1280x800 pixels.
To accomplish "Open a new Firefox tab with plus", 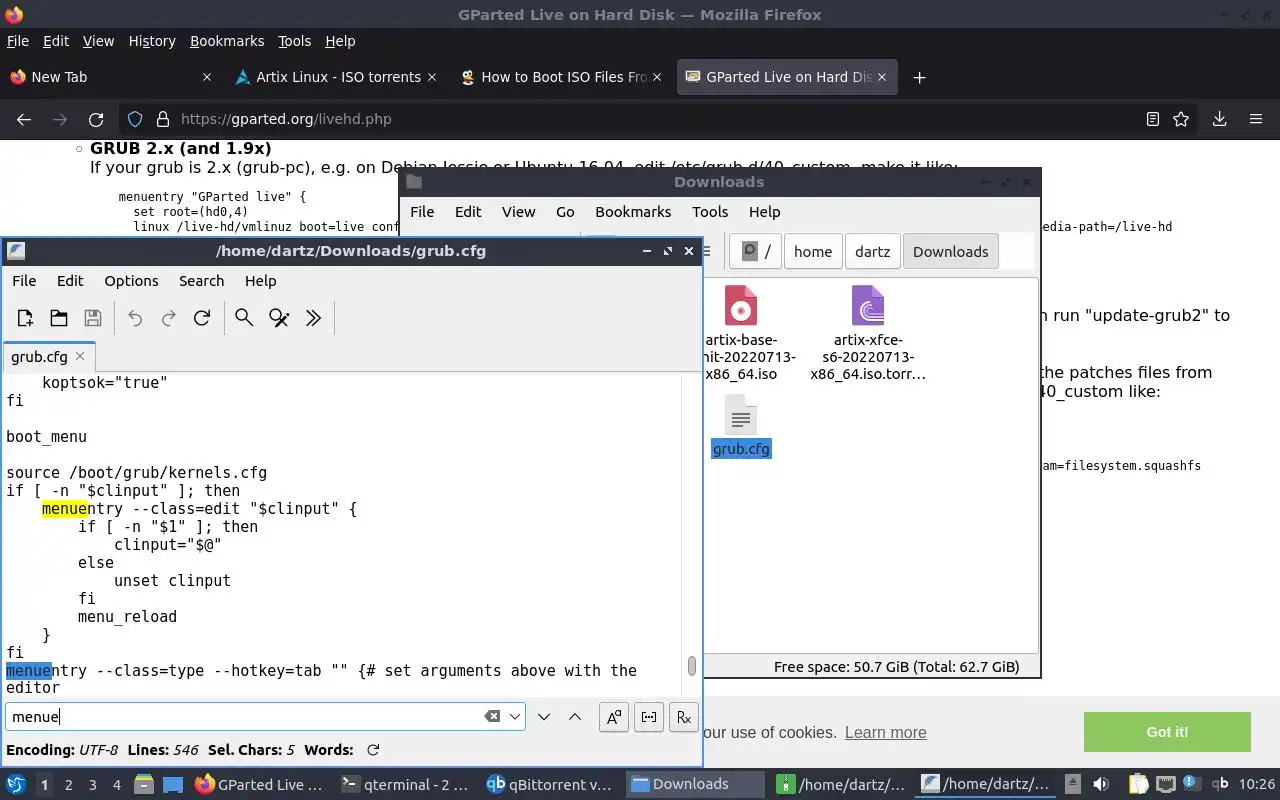I will [919, 77].
